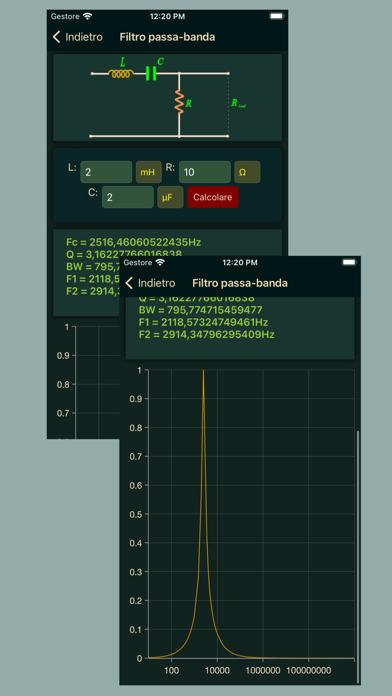392x696 pixels.
Task: Click the Wi-Fi icon in front window status bar
Action: coord(160,262)
